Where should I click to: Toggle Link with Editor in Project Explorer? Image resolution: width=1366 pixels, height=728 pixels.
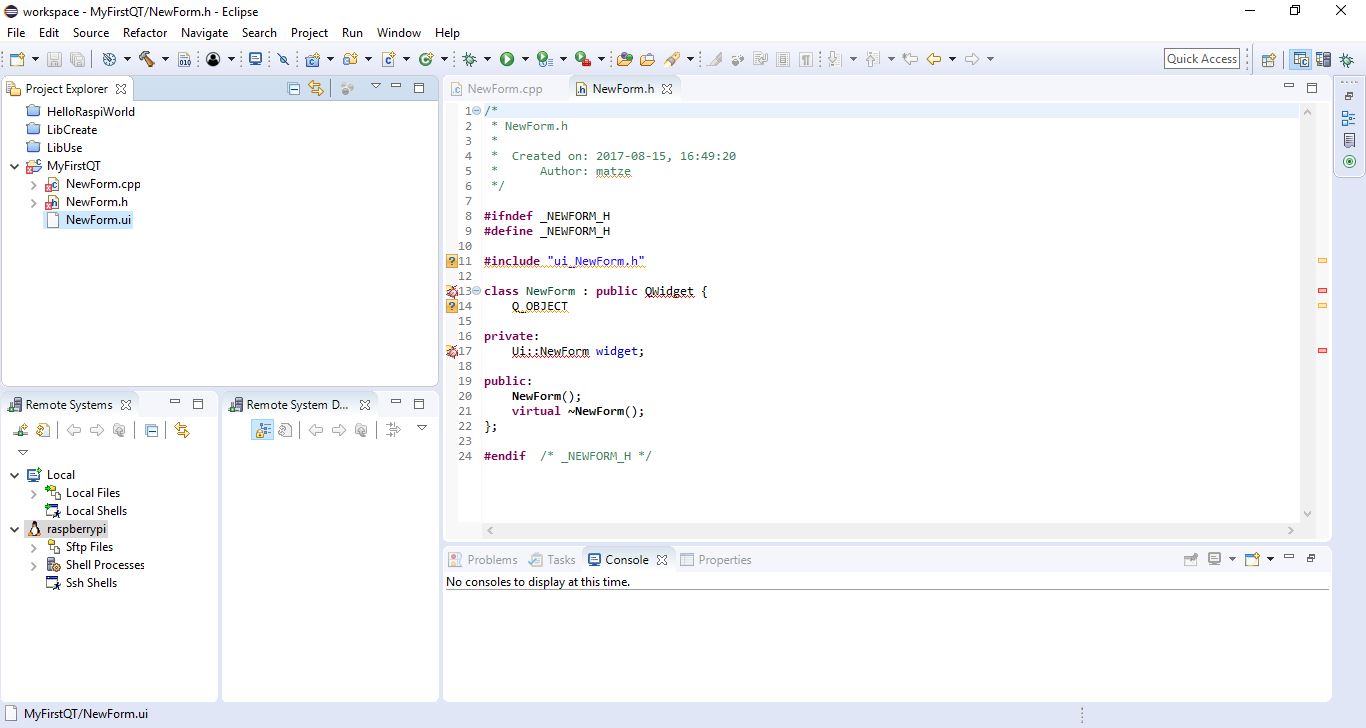316,88
